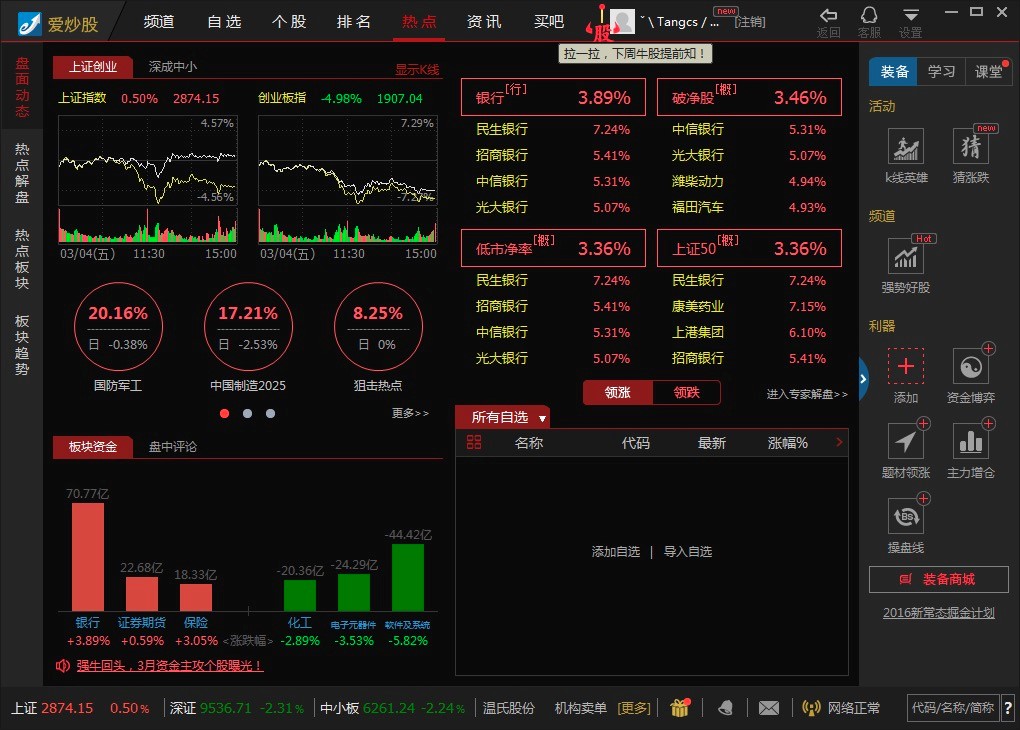Viewport: 1020px width, 730px height.
Task: Open the 强势好股 channel icon
Action: [x=906, y=256]
